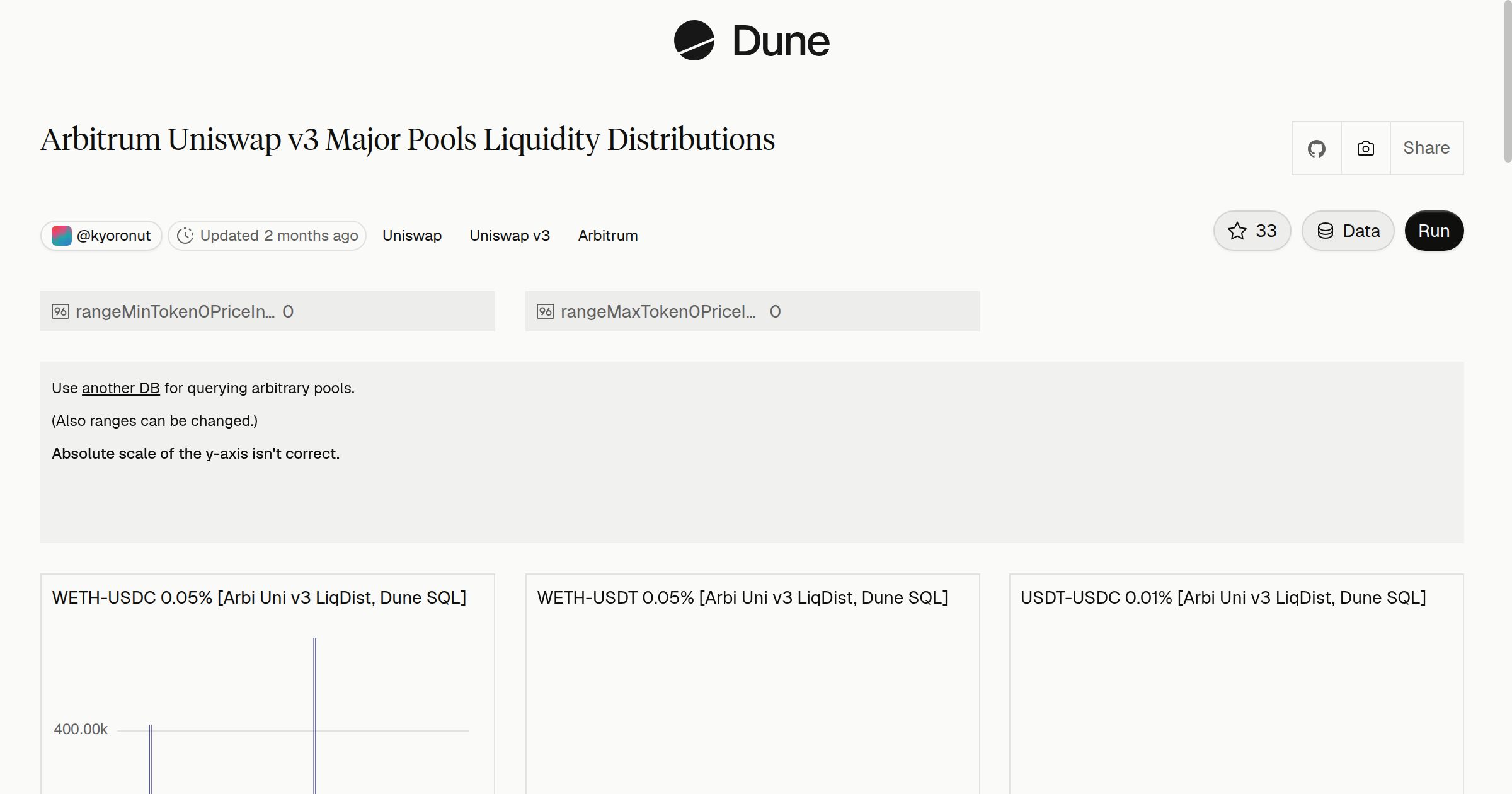Select the Arbitrum tag
The height and width of the screenshot is (794, 1512).
click(x=608, y=236)
